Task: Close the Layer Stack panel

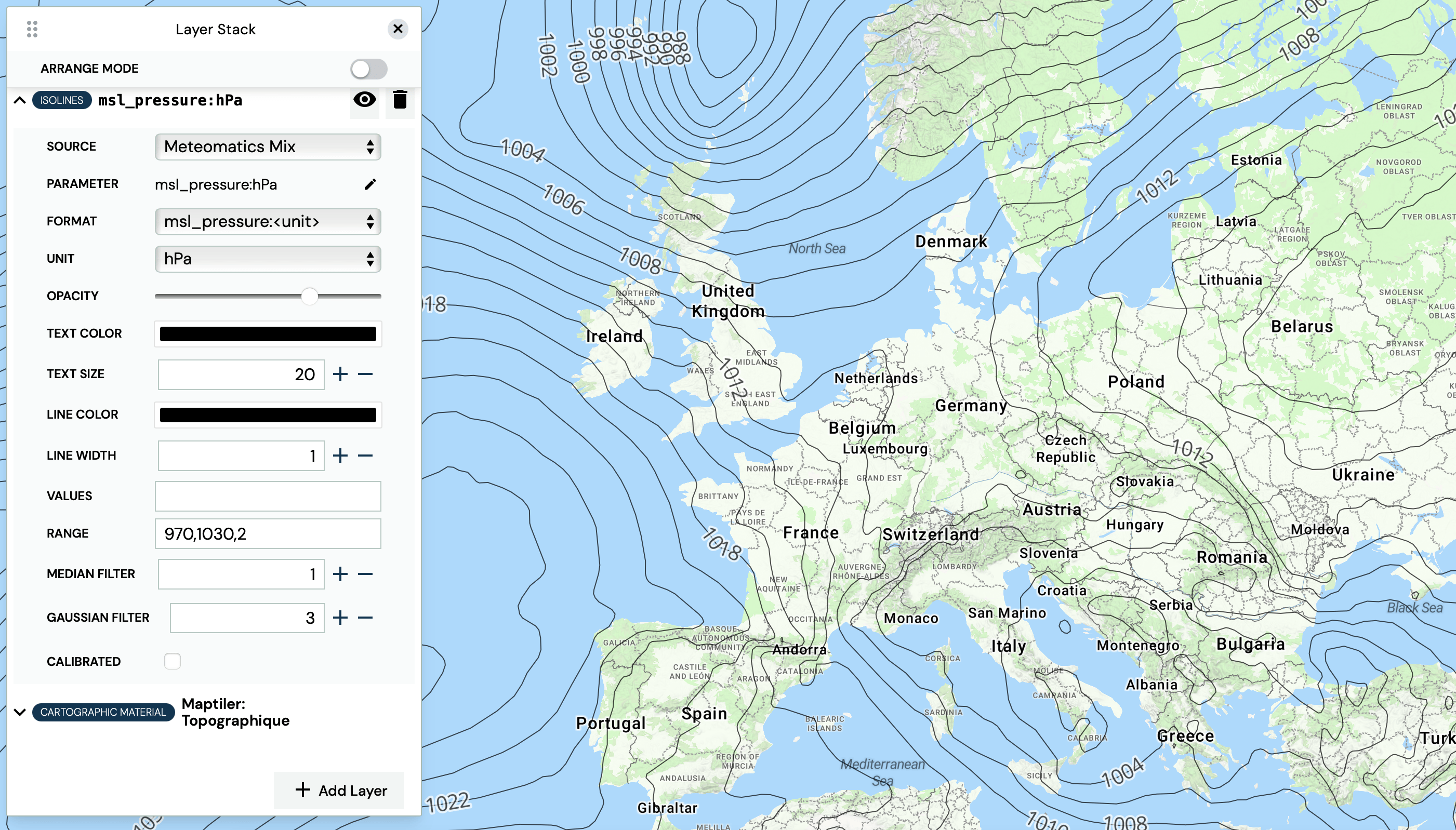Action: coord(398,29)
